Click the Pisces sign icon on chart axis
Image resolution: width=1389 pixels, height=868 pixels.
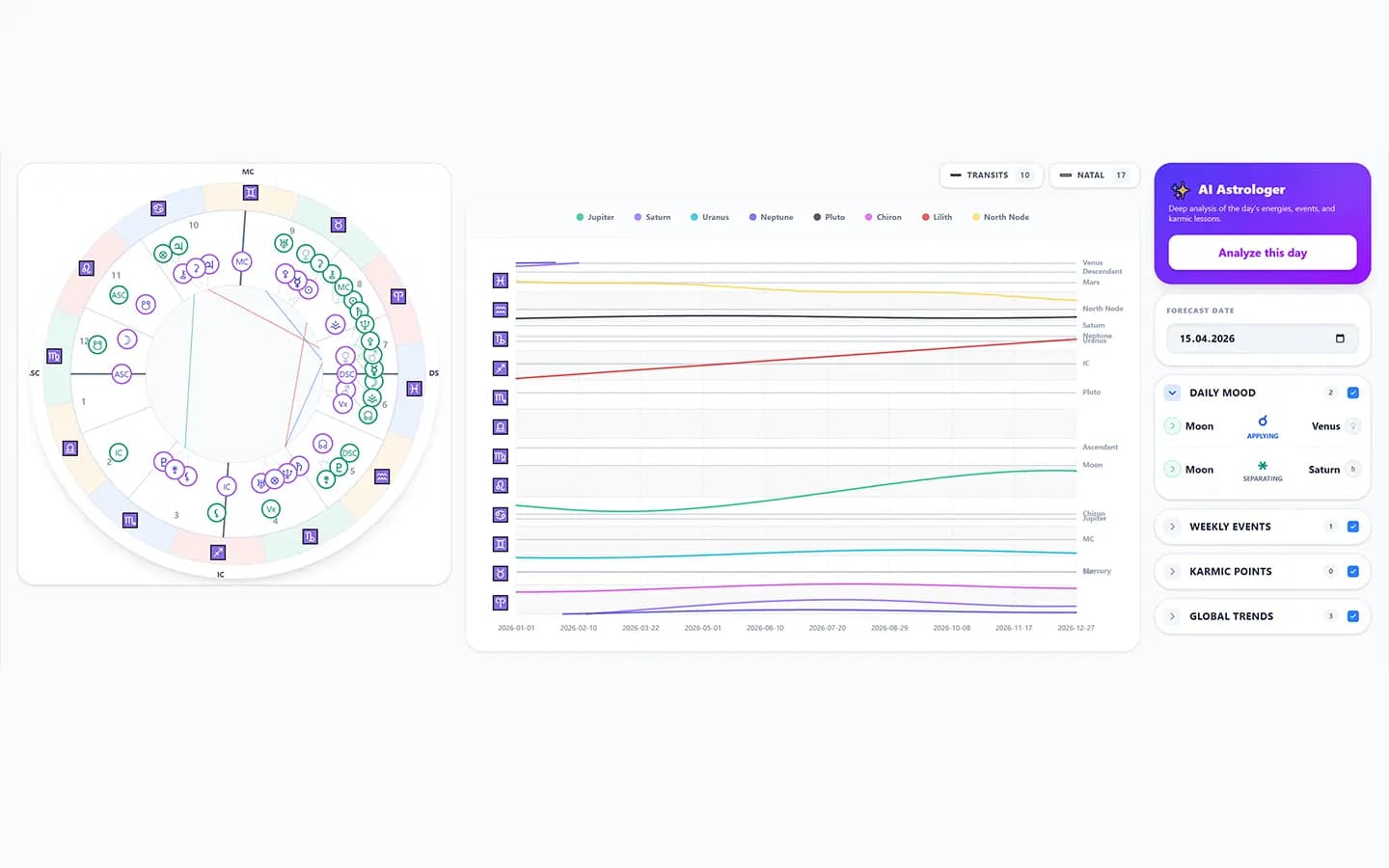coord(500,281)
